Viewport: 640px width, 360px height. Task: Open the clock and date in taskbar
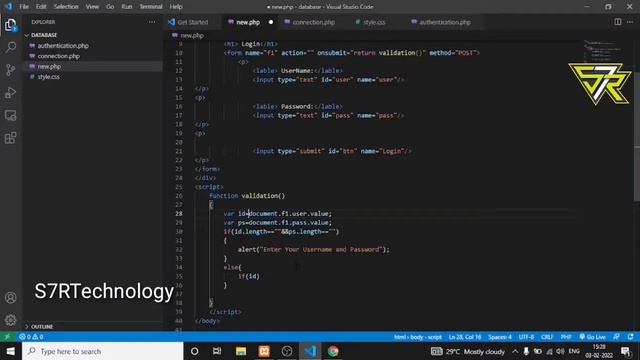click(x=599, y=351)
